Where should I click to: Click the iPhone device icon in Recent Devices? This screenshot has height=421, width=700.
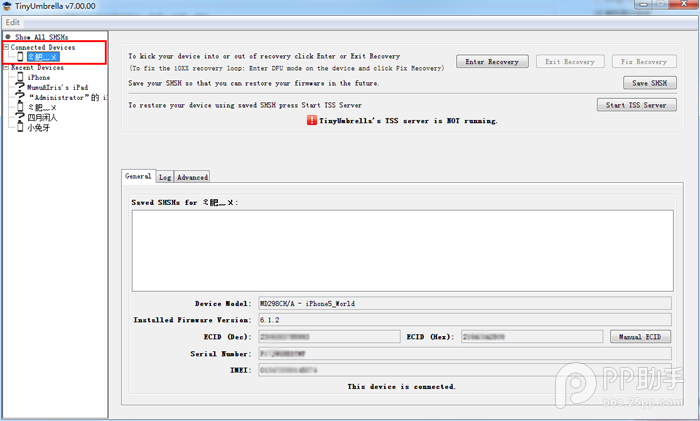(20, 77)
